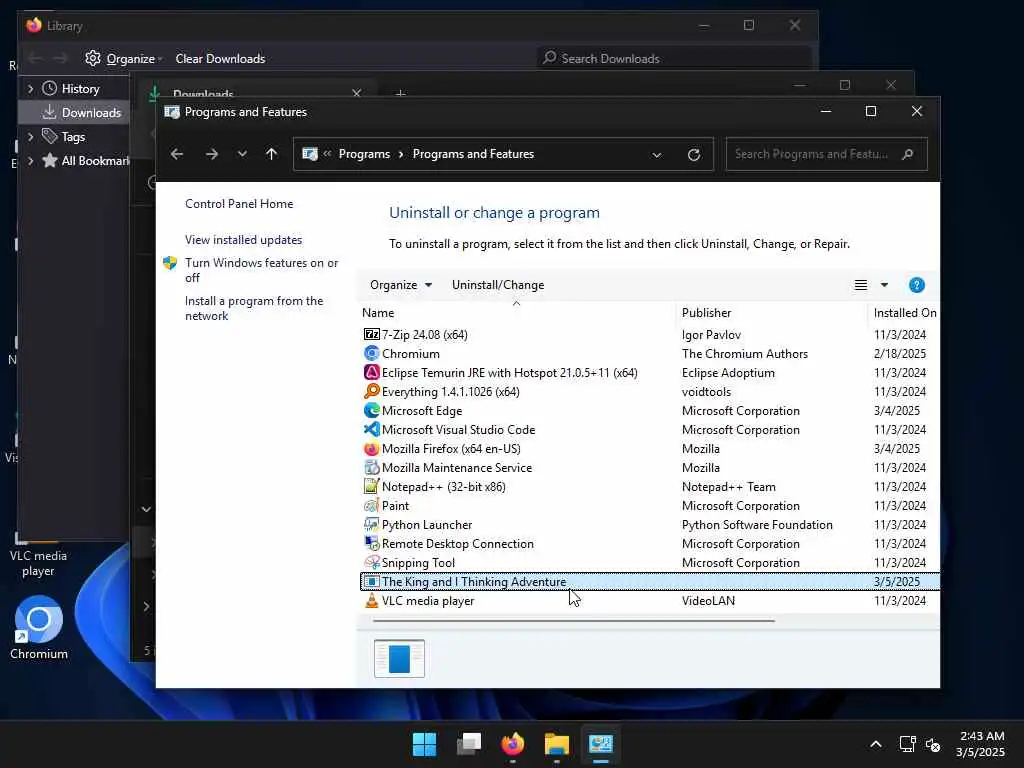This screenshot has height=768, width=1024.
Task: Click the Control Panel taskbar icon
Action: pyautogui.click(x=600, y=744)
